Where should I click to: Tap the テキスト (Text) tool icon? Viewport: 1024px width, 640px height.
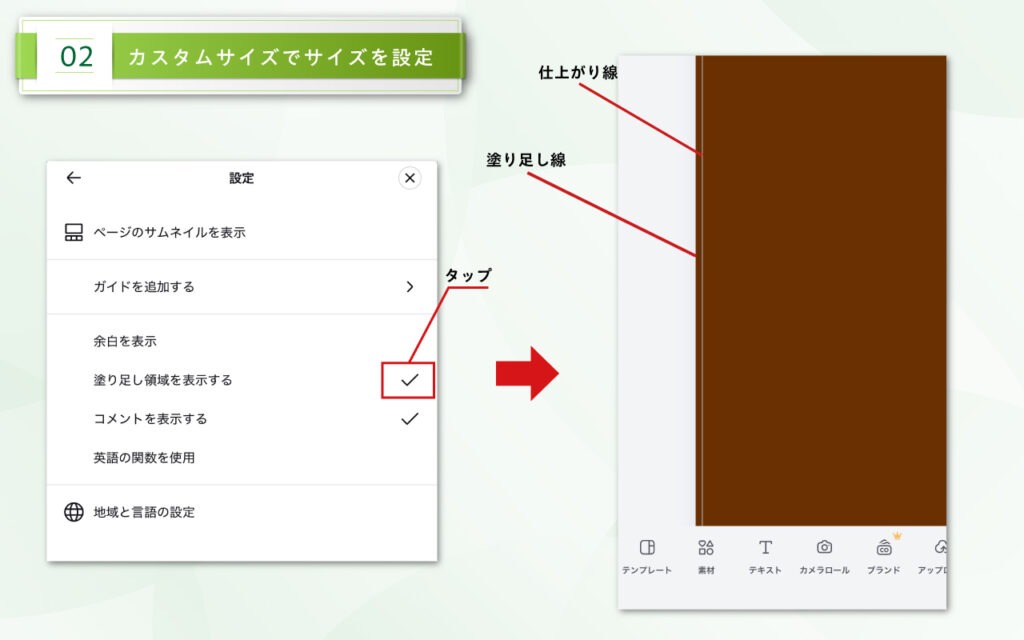(x=765, y=548)
